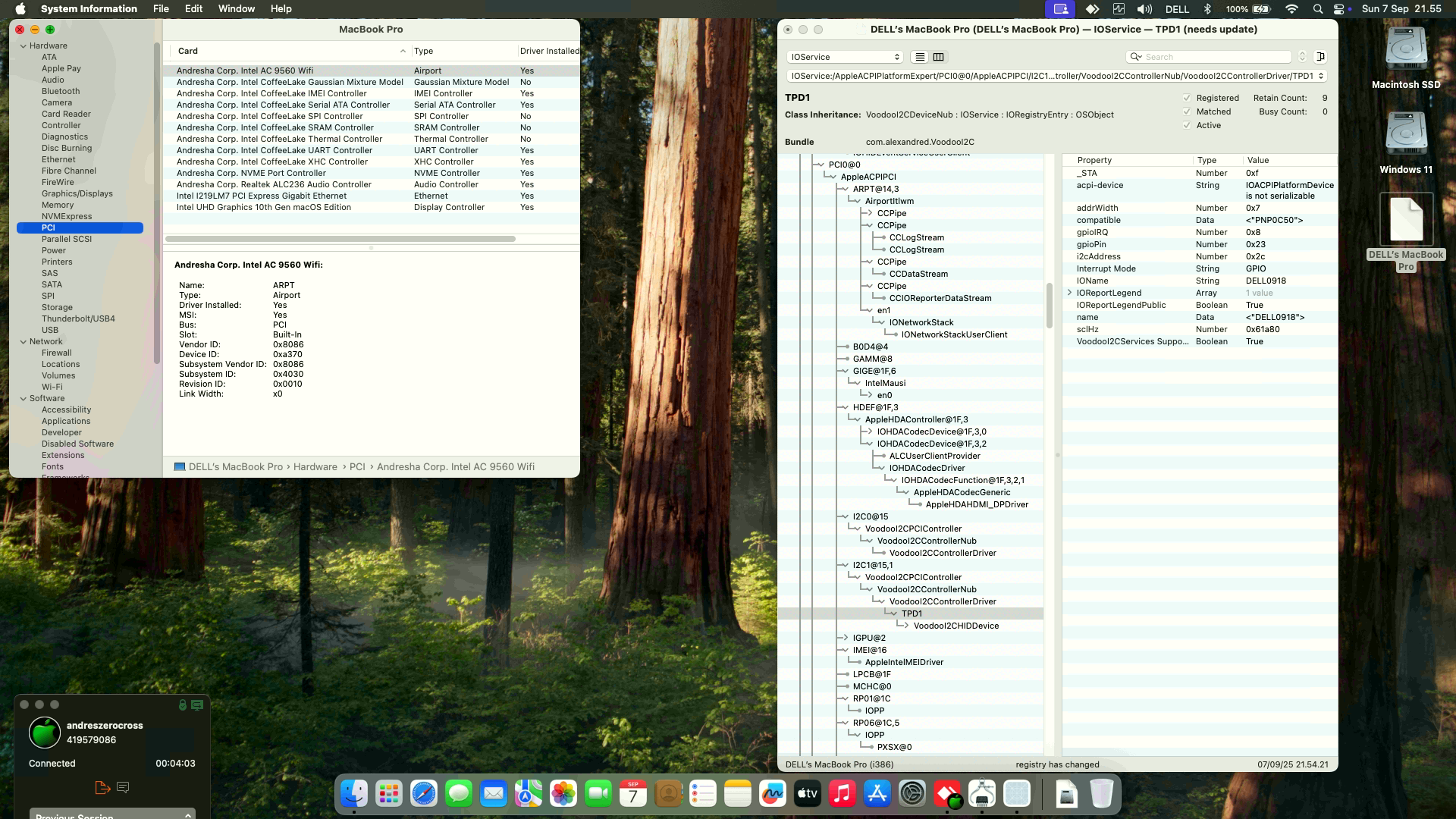The width and height of the screenshot is (1456, 819).
Task: Open System Information in the Dock
Action: pos(1017,794)
